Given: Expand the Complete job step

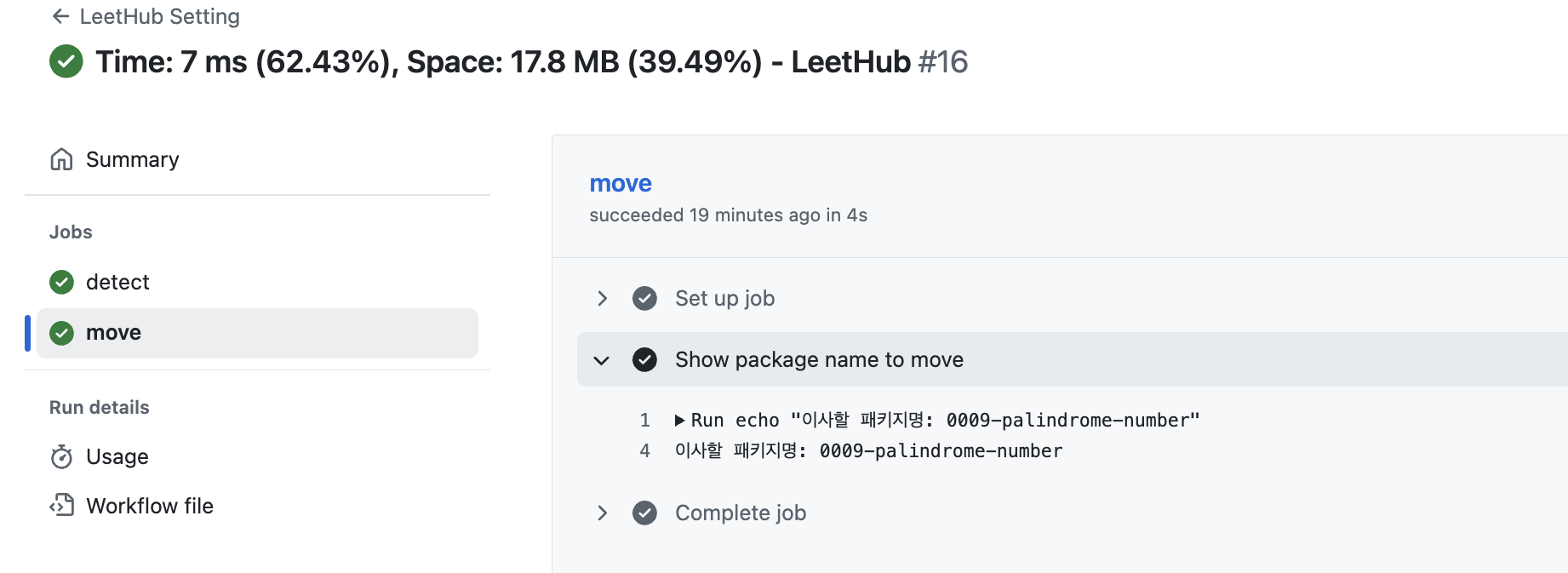Looking at the screenshot, I should (x=602, y=513).
